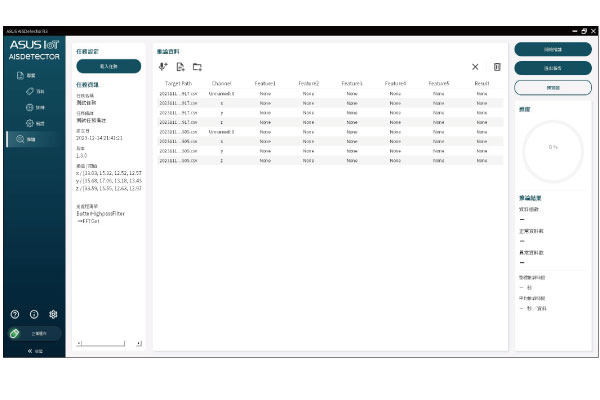The height and width of the screenshot is (400, 600).
Task: Click the add file icon in toolbar
Action: point(180,67)
